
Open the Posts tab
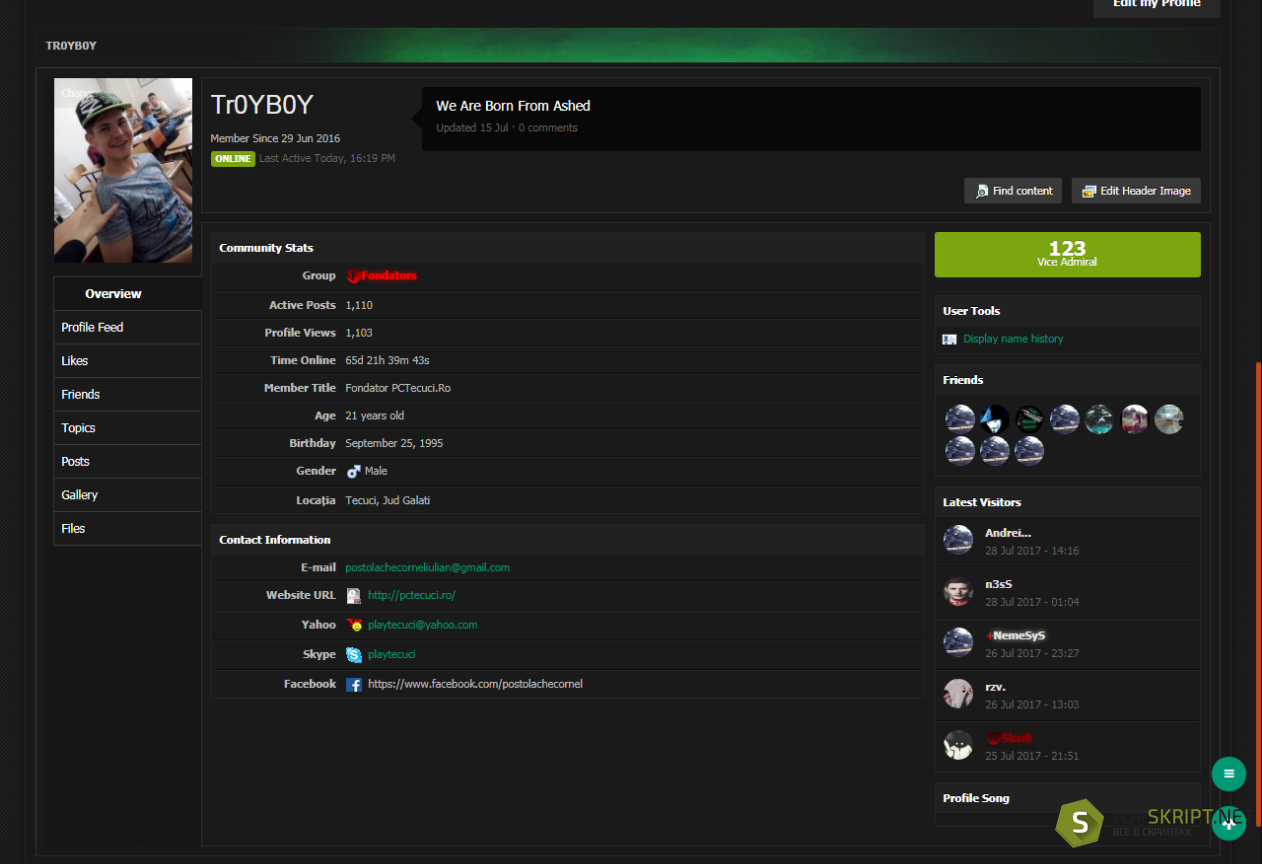pos(127,461)
